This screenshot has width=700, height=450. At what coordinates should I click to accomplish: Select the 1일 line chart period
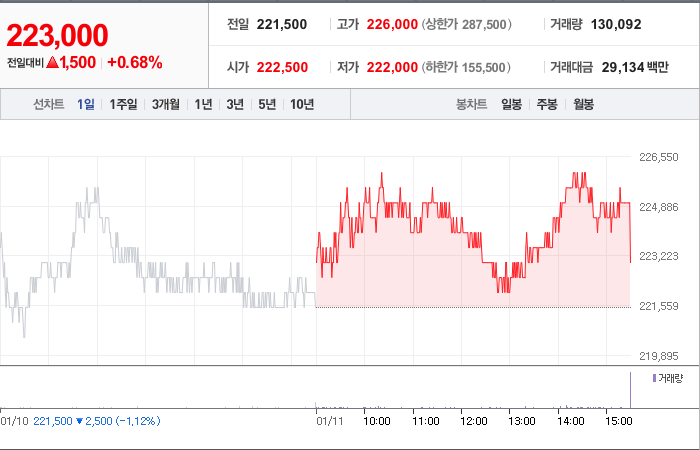point(86,104)
